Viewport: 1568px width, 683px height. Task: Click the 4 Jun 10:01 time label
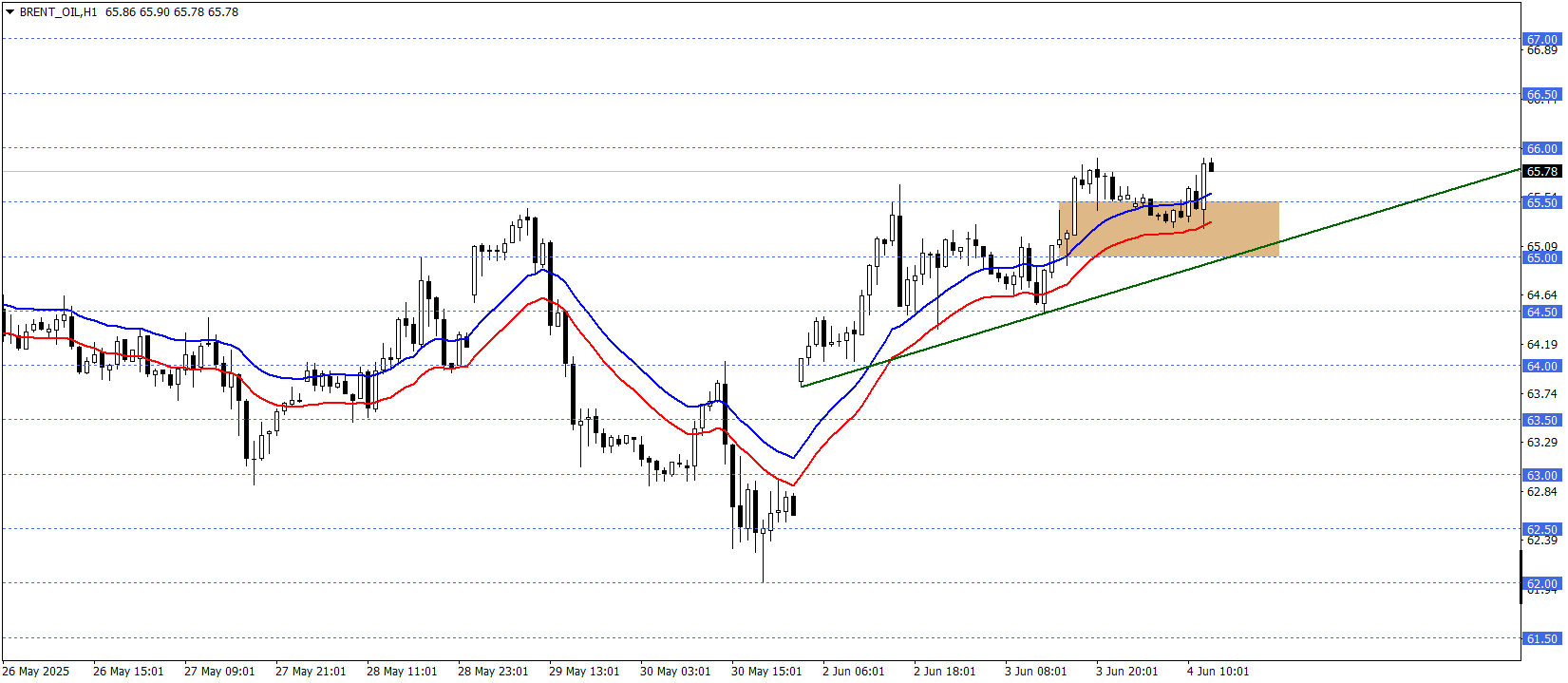coord(1219,671)
